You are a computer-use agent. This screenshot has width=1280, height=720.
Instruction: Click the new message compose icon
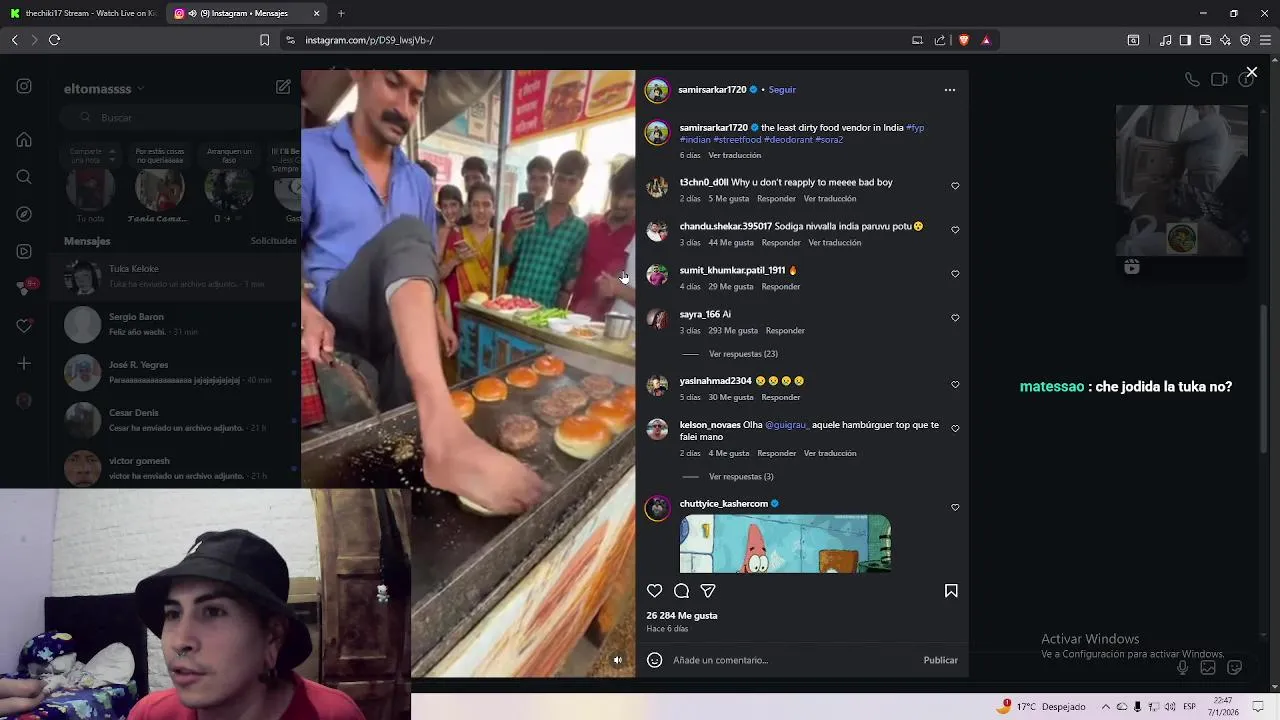[283, 87]
